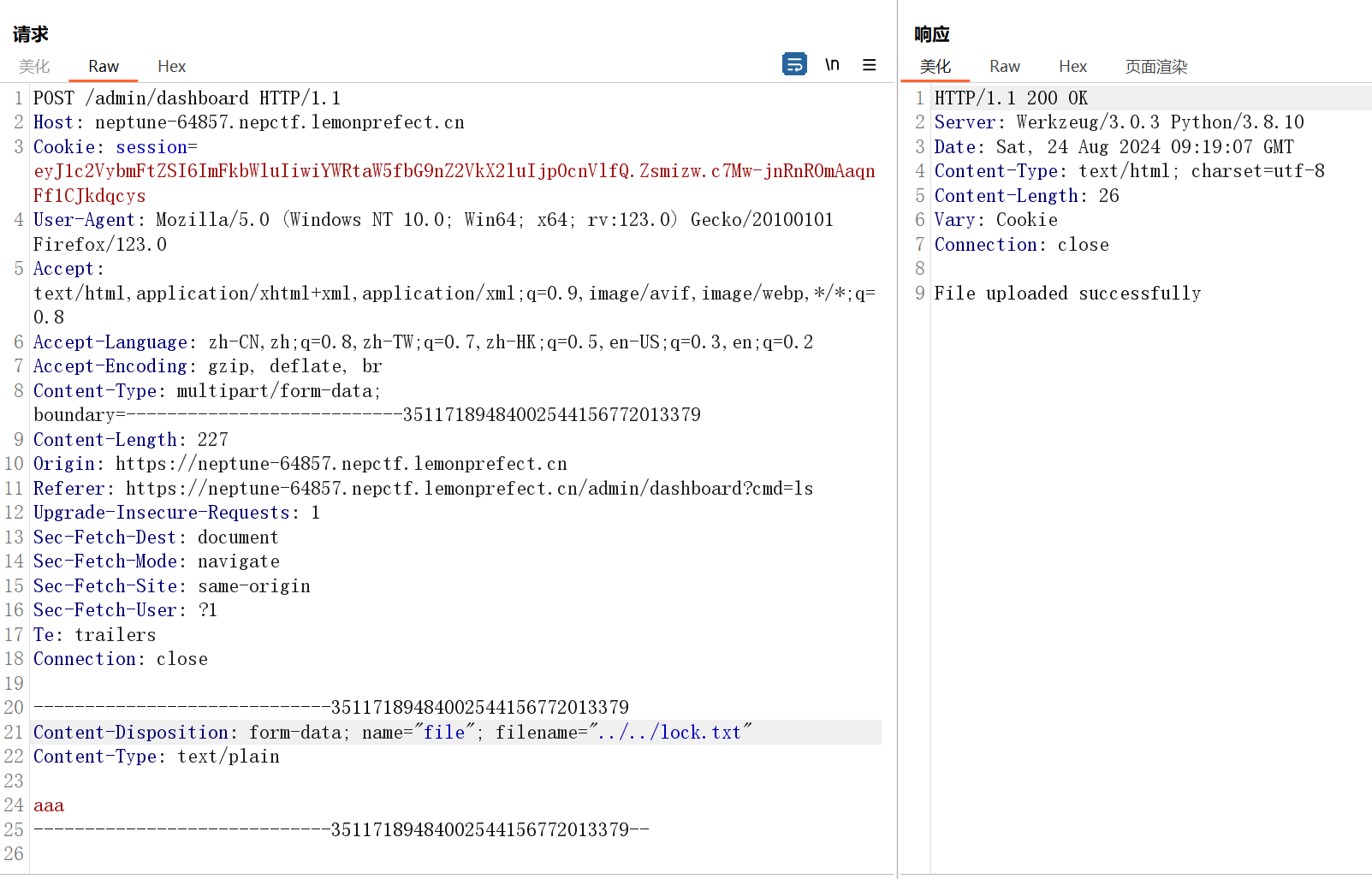
Task: Click the closing multipart boundary line
Action: [x=341, y=830]
